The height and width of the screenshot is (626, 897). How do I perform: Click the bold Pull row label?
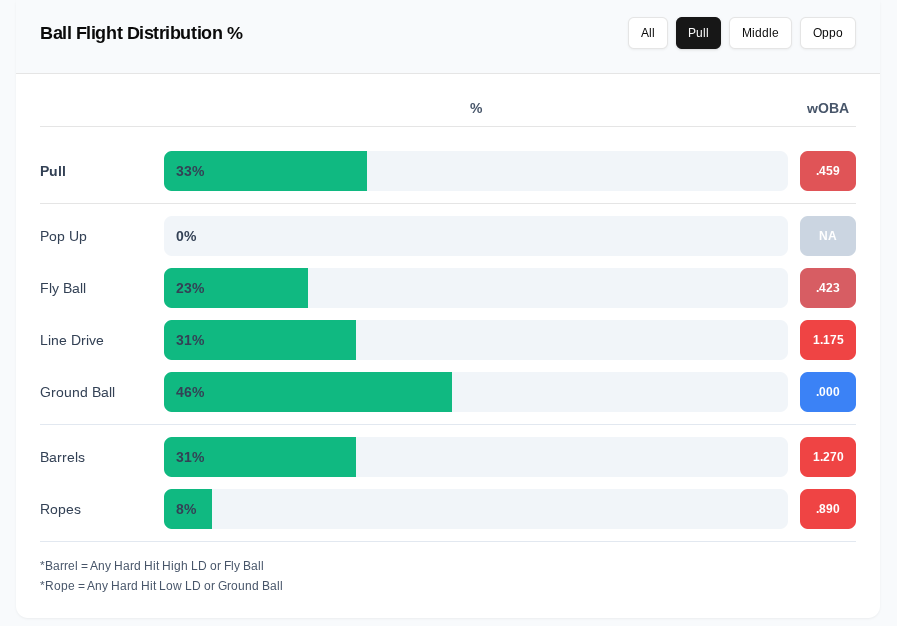pos(53,171)
